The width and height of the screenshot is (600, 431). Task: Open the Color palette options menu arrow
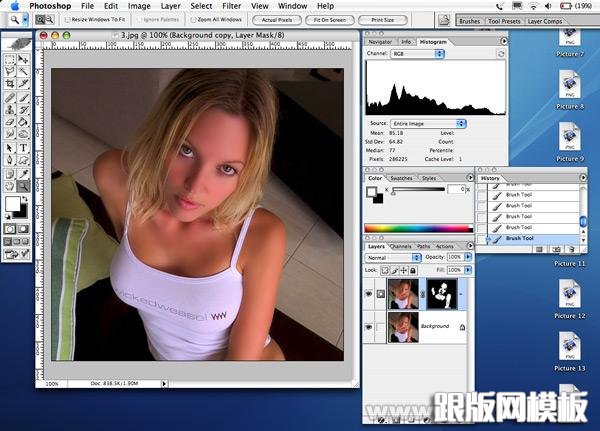(470, 178)
